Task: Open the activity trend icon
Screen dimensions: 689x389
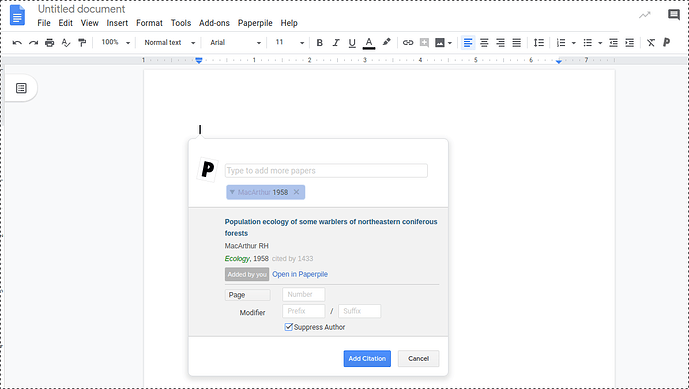Action: [x=645, y=15]
